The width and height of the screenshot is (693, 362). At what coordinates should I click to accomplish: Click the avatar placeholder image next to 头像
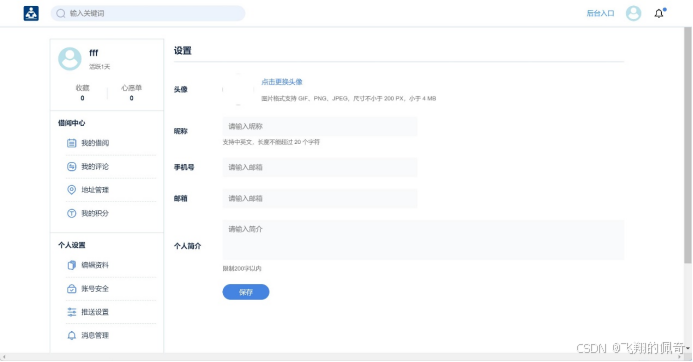[238, 89]
